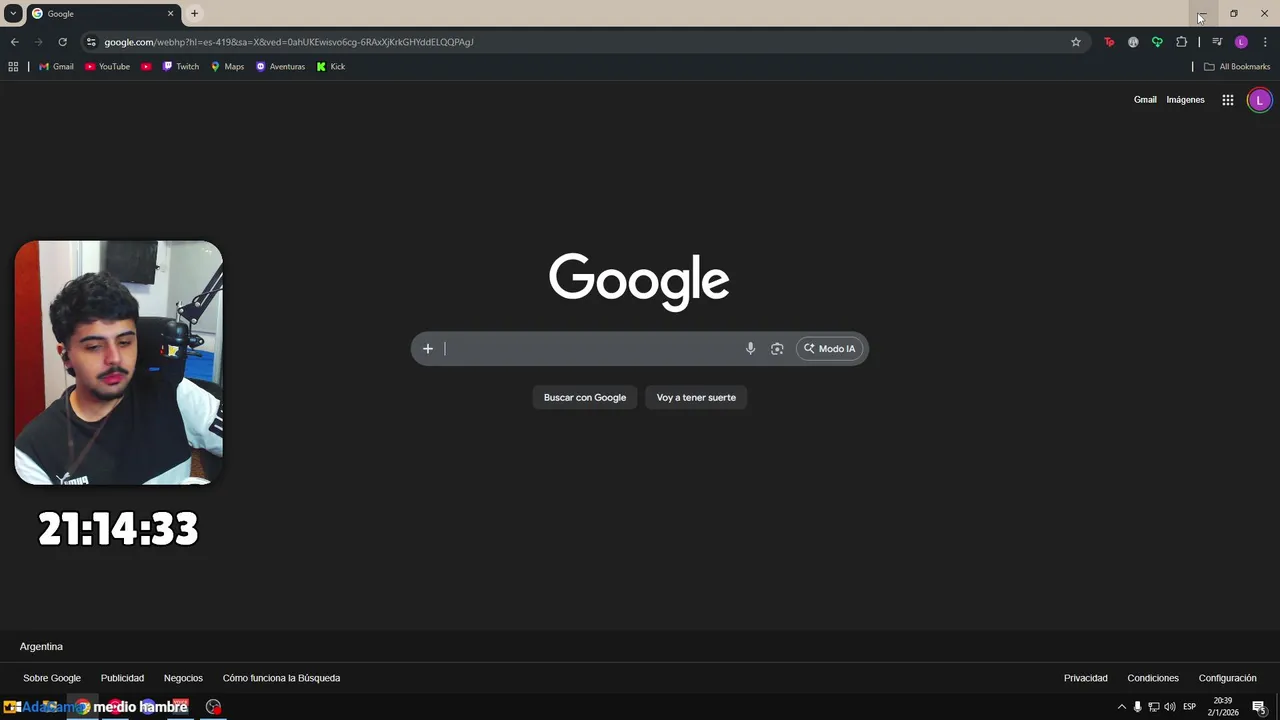Open Windows notification center
The height and width of the screenshot is (720, 1280).
point(1259,707)
